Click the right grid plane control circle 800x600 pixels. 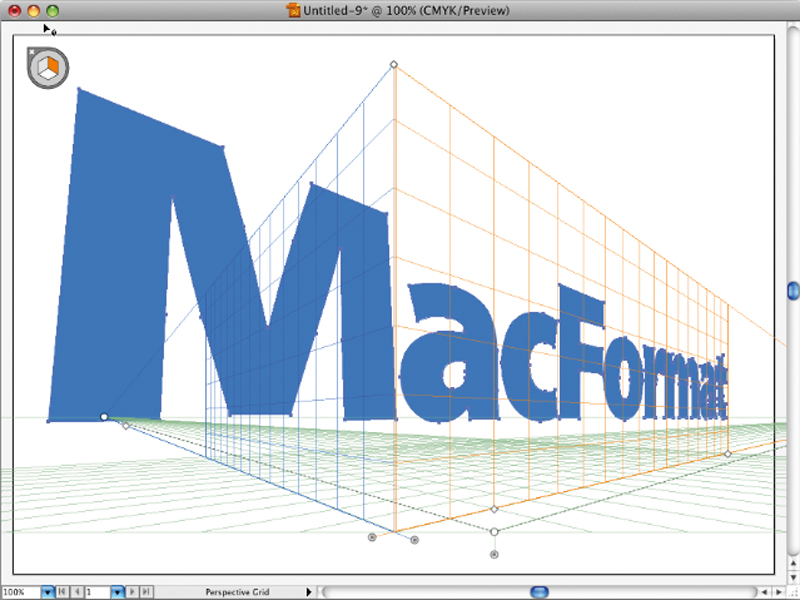tap(414, 540)
